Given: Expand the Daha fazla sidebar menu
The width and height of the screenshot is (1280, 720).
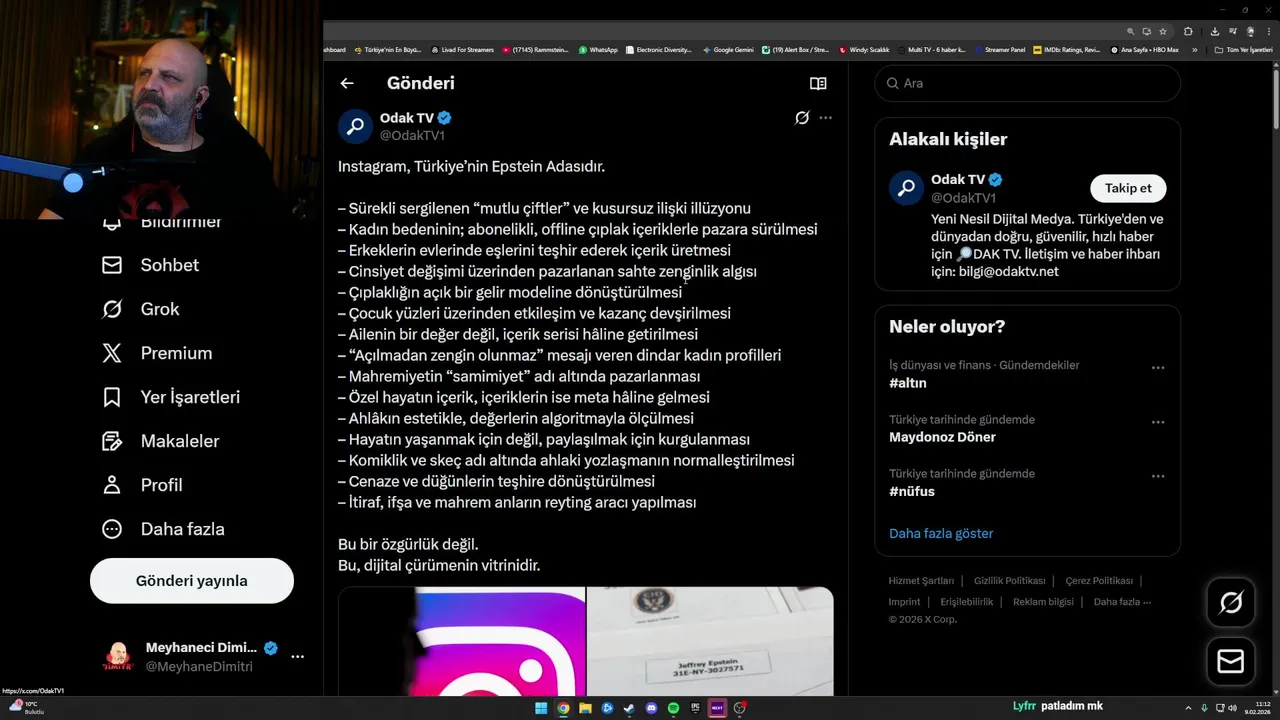Looking at the screenshot, I should click(163, 529).
